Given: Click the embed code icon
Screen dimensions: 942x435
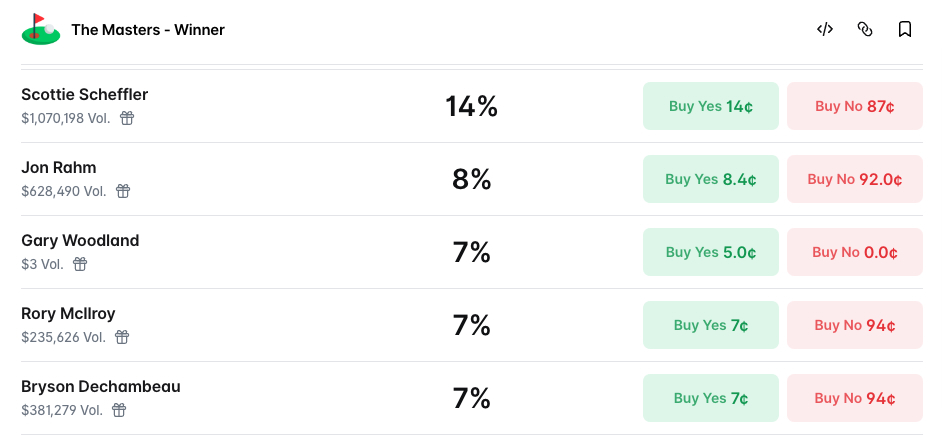Looking at the screenshot, I should 825,29.
